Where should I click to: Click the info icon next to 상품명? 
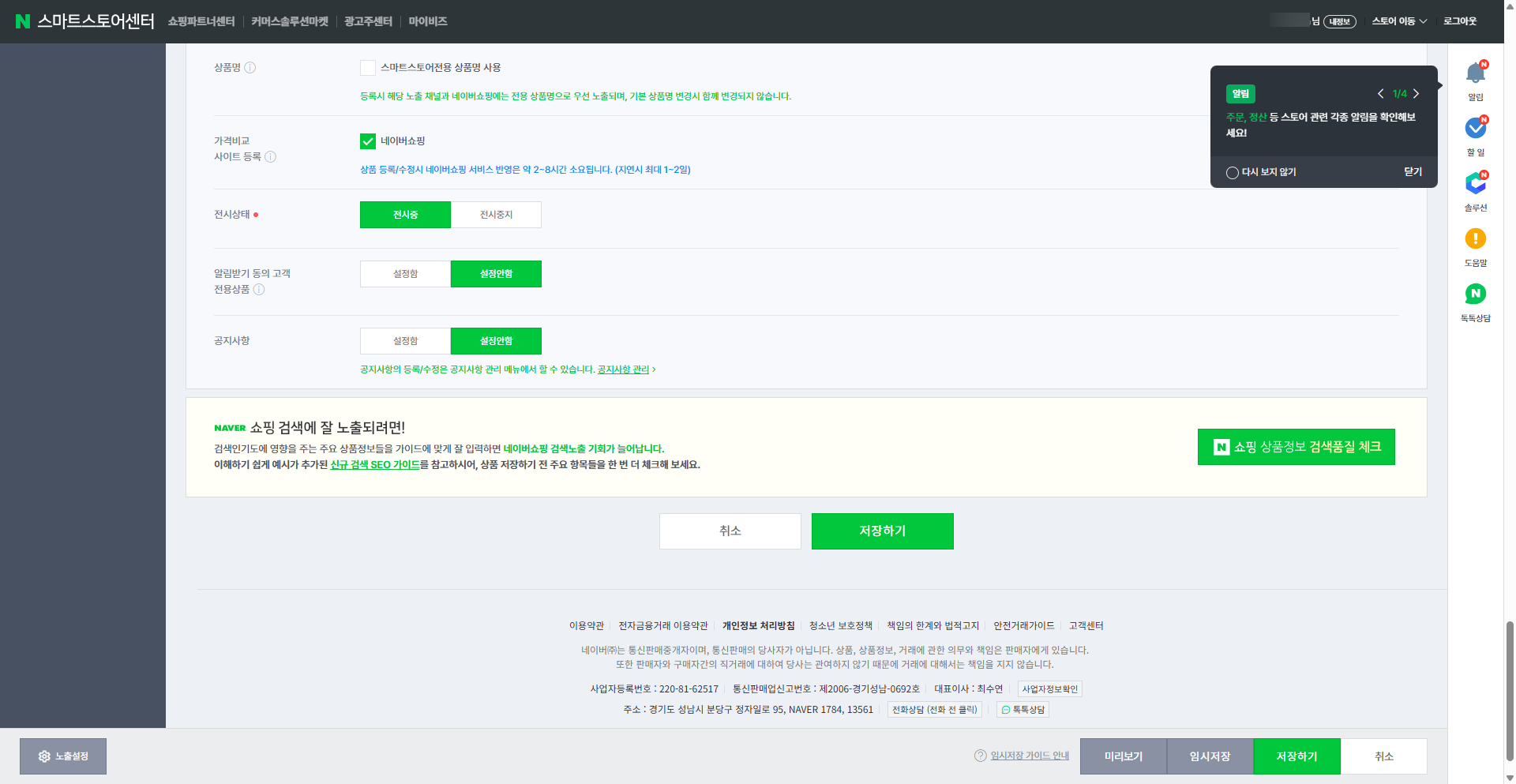pyautogui.click(x=250, y=68)
